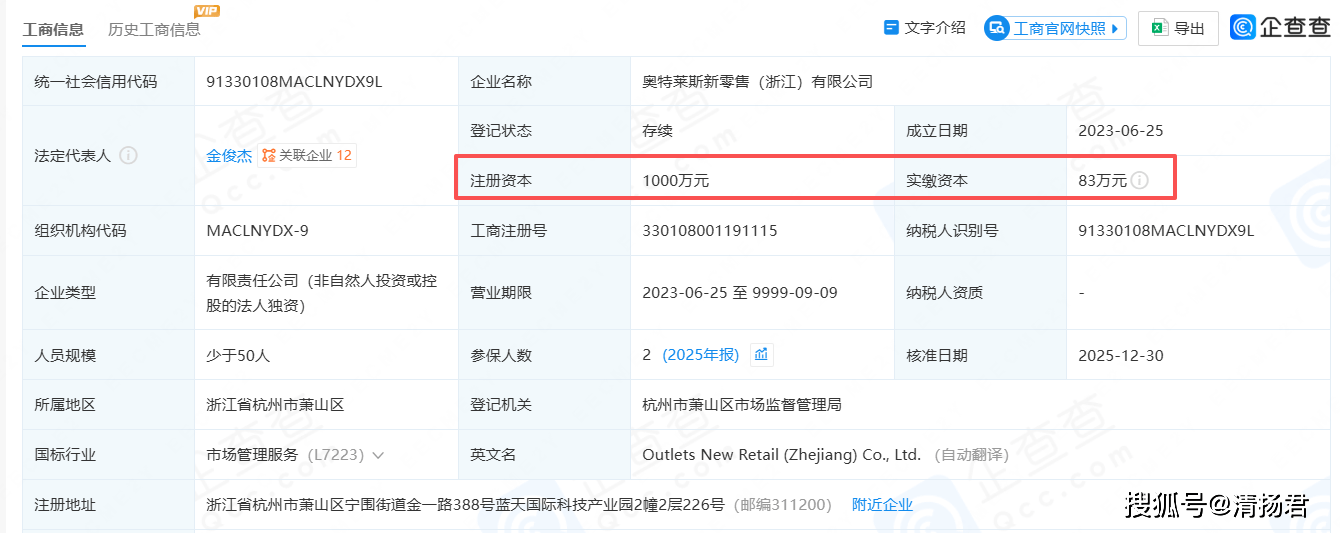The width and height of the screenshot is (1340, 533).
Task: Select establishment date 2023-06-25
Action: [1120, 131]
